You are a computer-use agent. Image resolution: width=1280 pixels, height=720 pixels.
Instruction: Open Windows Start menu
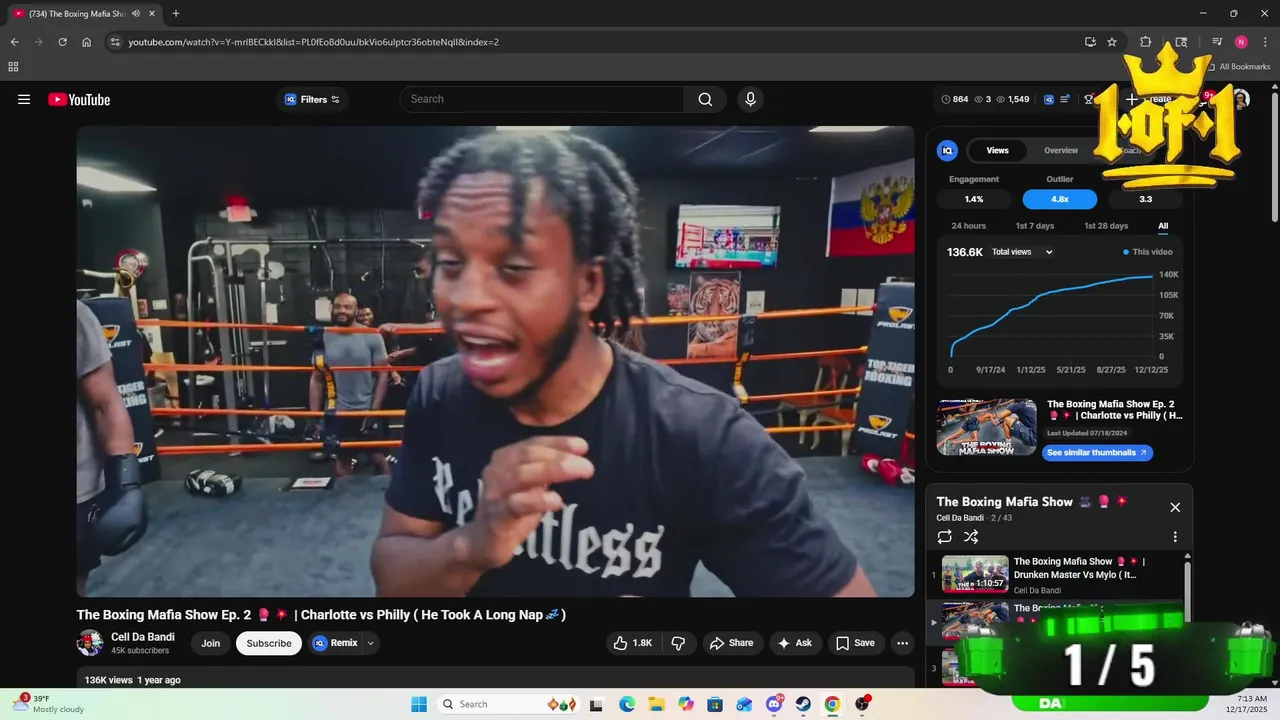coord(419,704)
